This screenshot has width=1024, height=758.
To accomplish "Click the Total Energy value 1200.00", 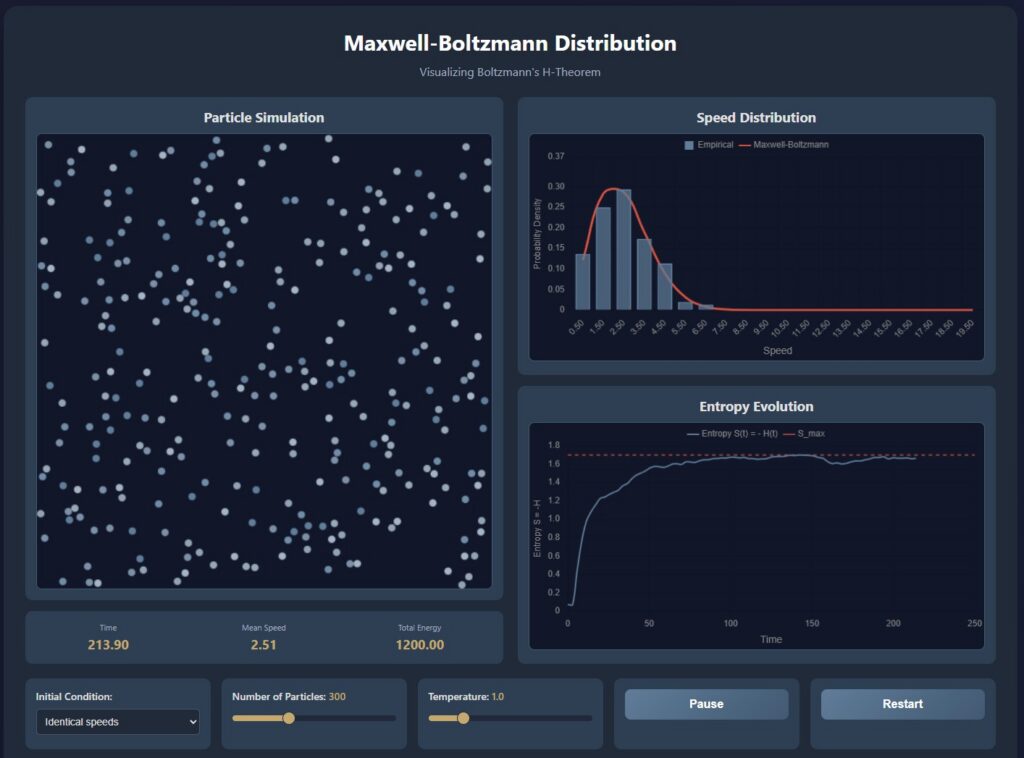I will (x=419, y=645).
